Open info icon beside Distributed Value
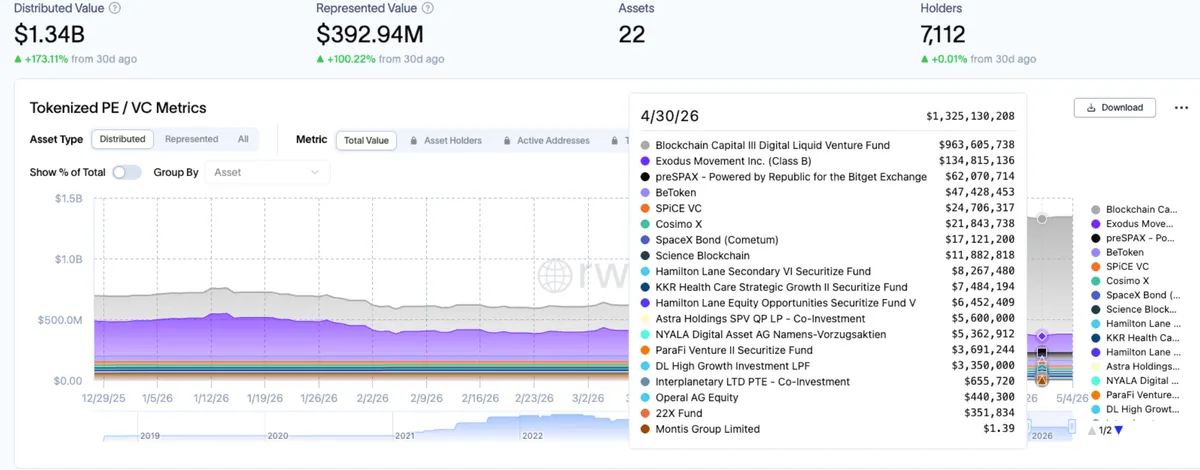1200x470 pixels. pos(115,8)
